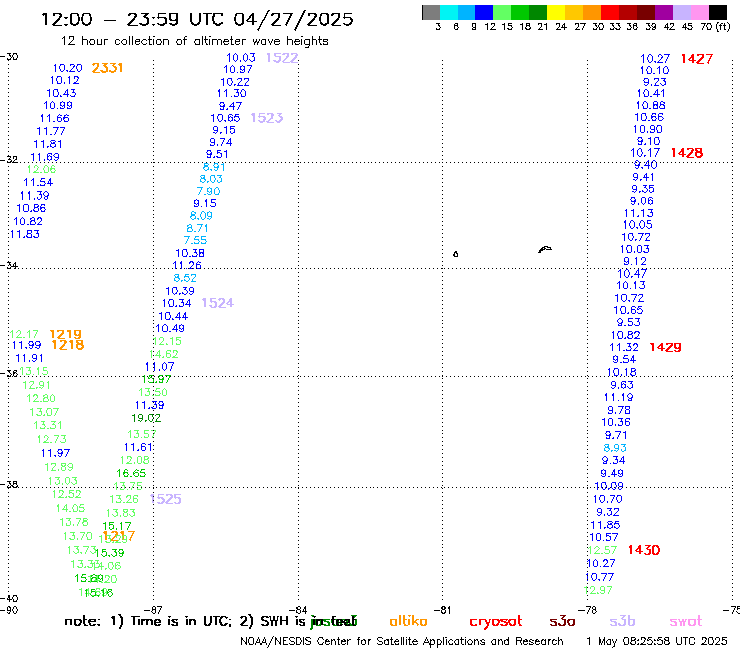Click the 'swot' satellite legend label
Screen dimensions: 740x650
click(x=686, y=622)
